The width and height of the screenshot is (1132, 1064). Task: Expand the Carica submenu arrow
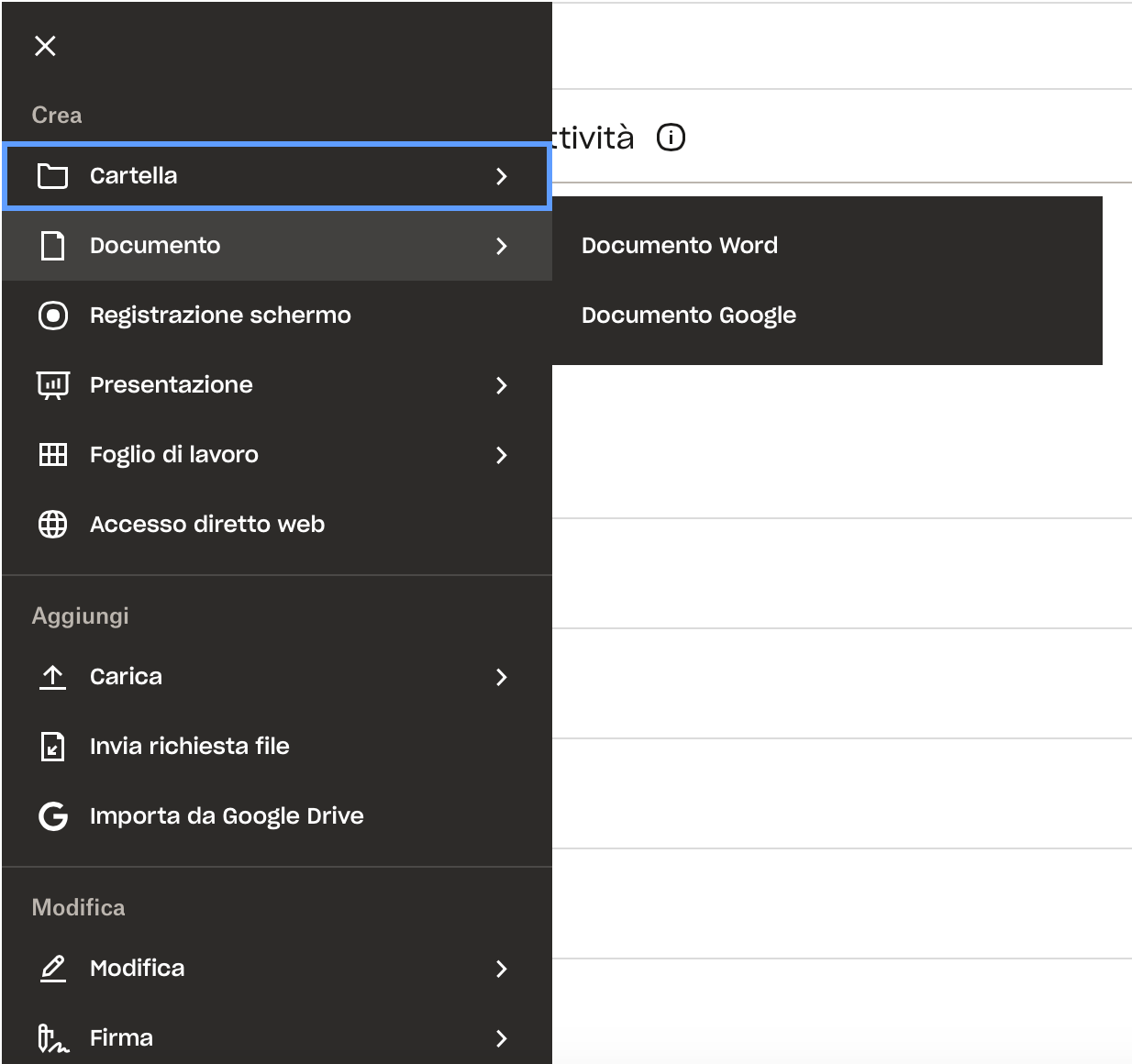(501, 677)
